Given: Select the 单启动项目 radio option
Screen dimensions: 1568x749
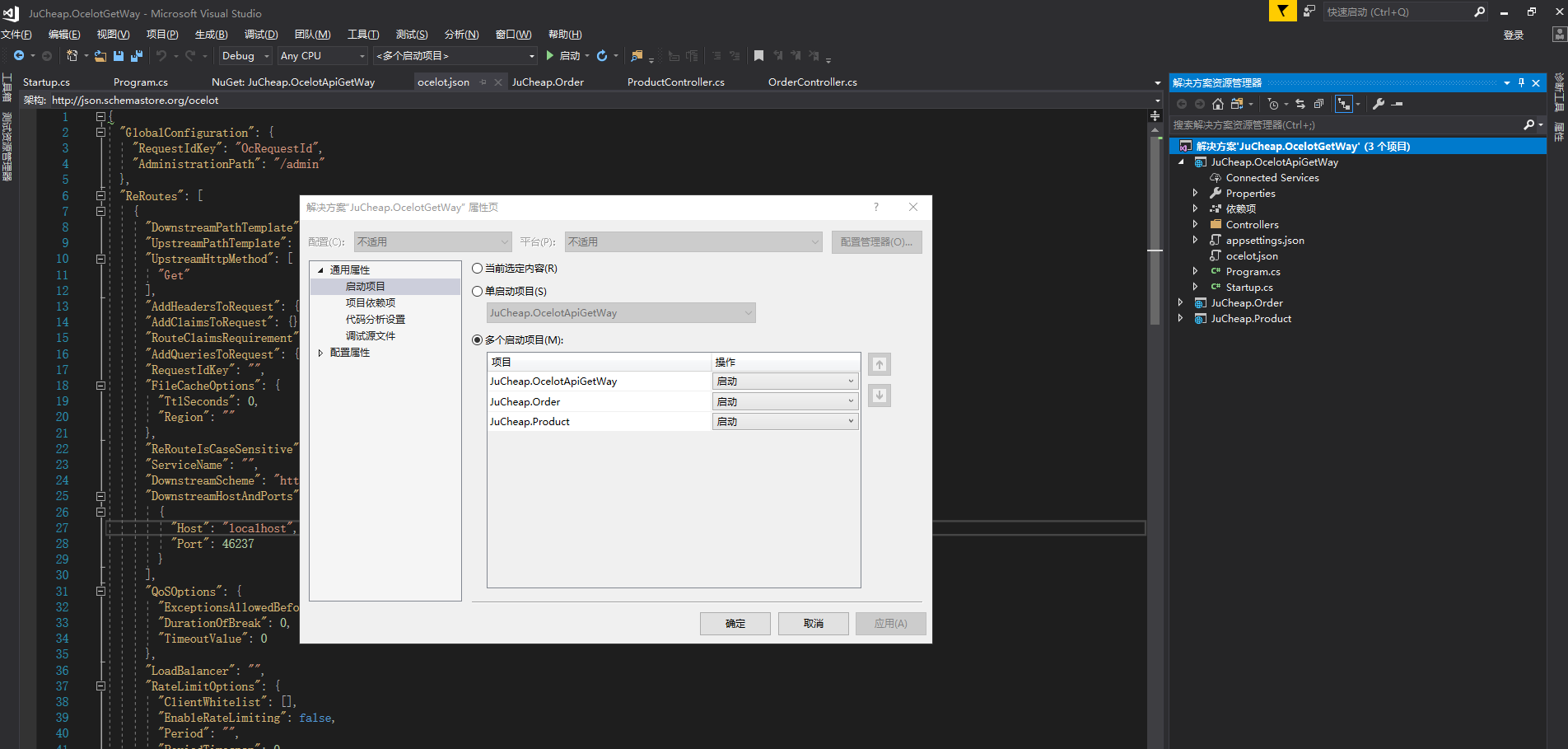Looking at the screenshot, I should 477,291.
